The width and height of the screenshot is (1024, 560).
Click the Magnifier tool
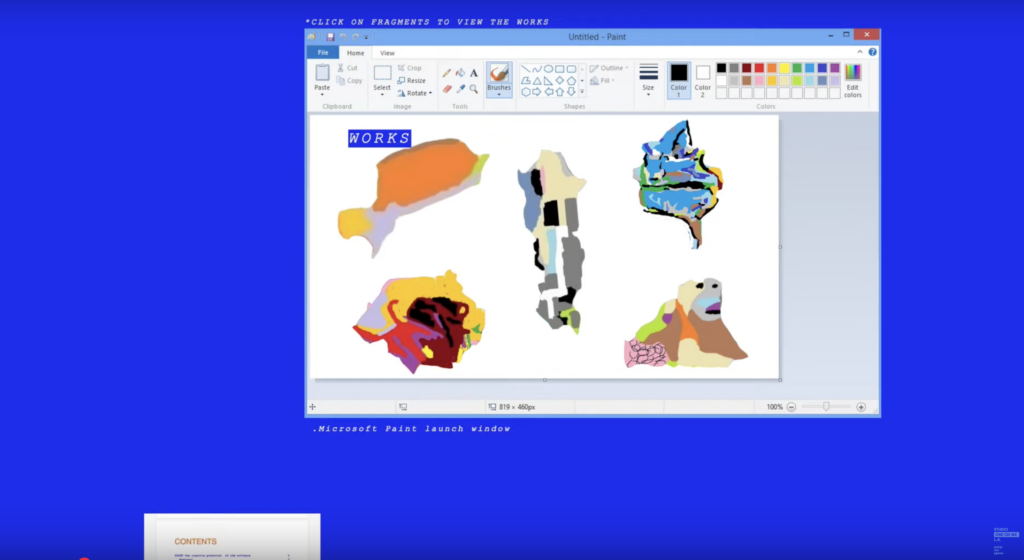474,89
